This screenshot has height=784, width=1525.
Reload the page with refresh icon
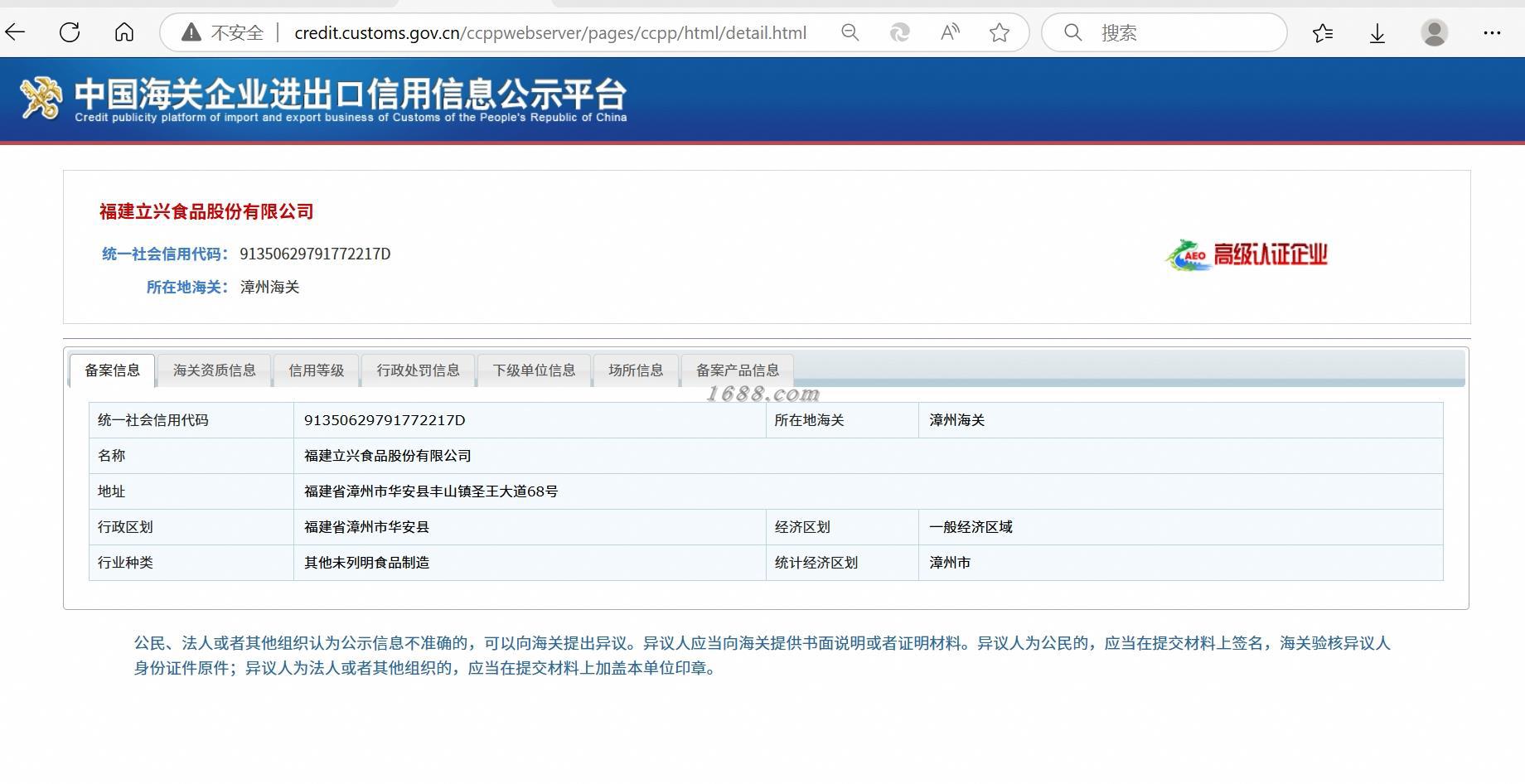coord(70,32)
